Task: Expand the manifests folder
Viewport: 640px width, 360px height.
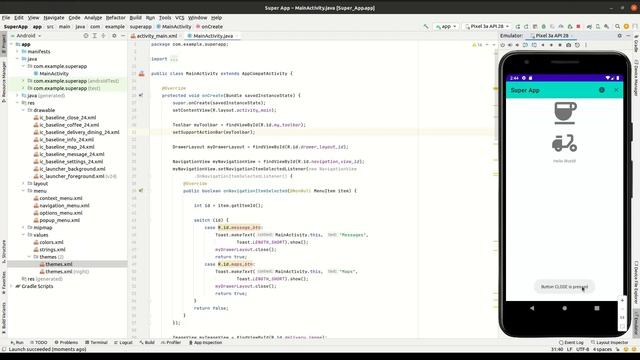Action: [18, 52]
